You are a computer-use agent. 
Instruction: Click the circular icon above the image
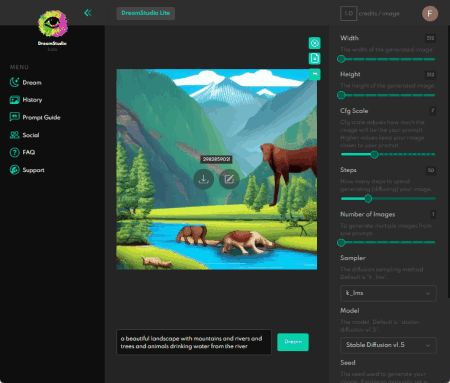click(x=314, y=43)
